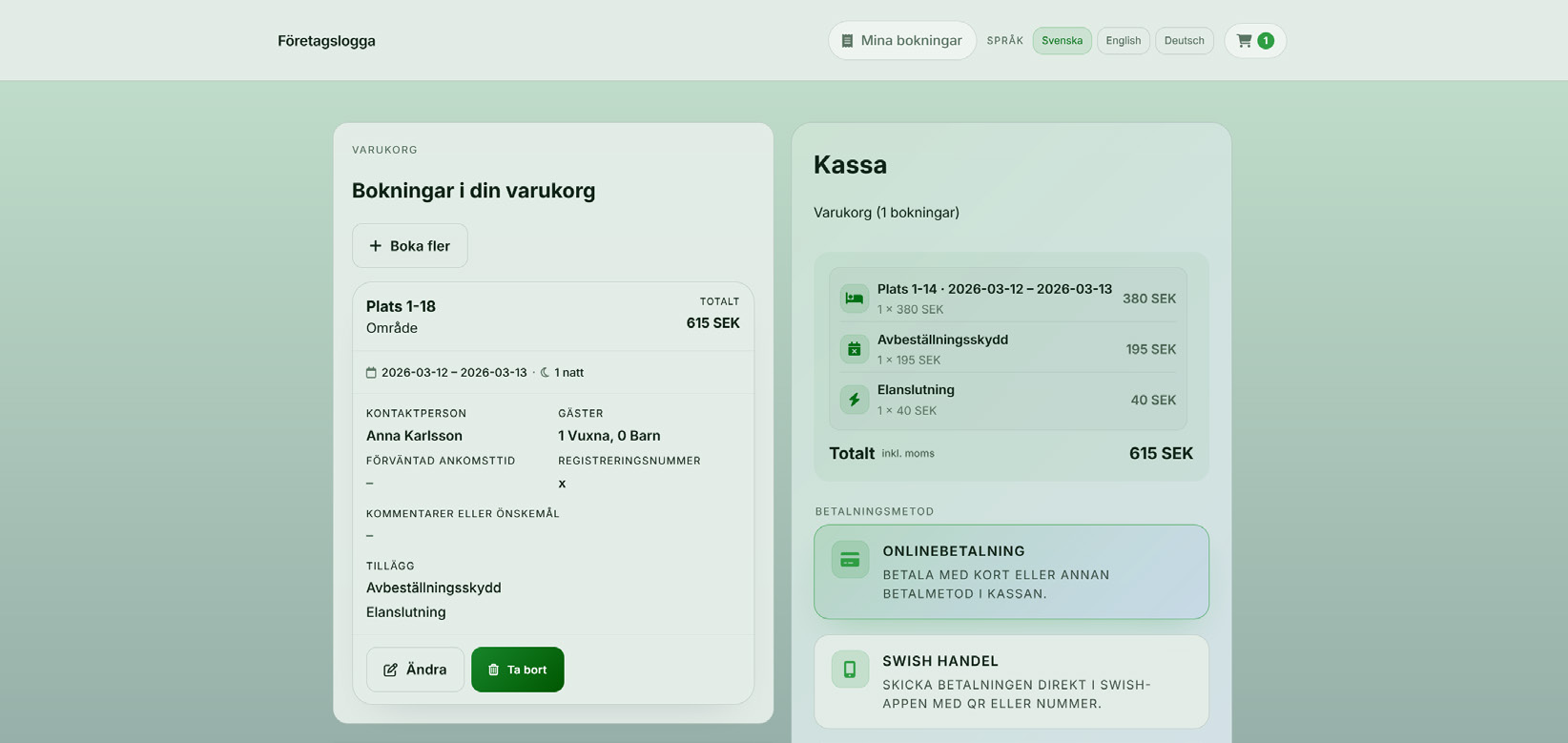Click the 615 SEK total in booking card
This screenshot has height=743, width=1568.
coord(712,323)
